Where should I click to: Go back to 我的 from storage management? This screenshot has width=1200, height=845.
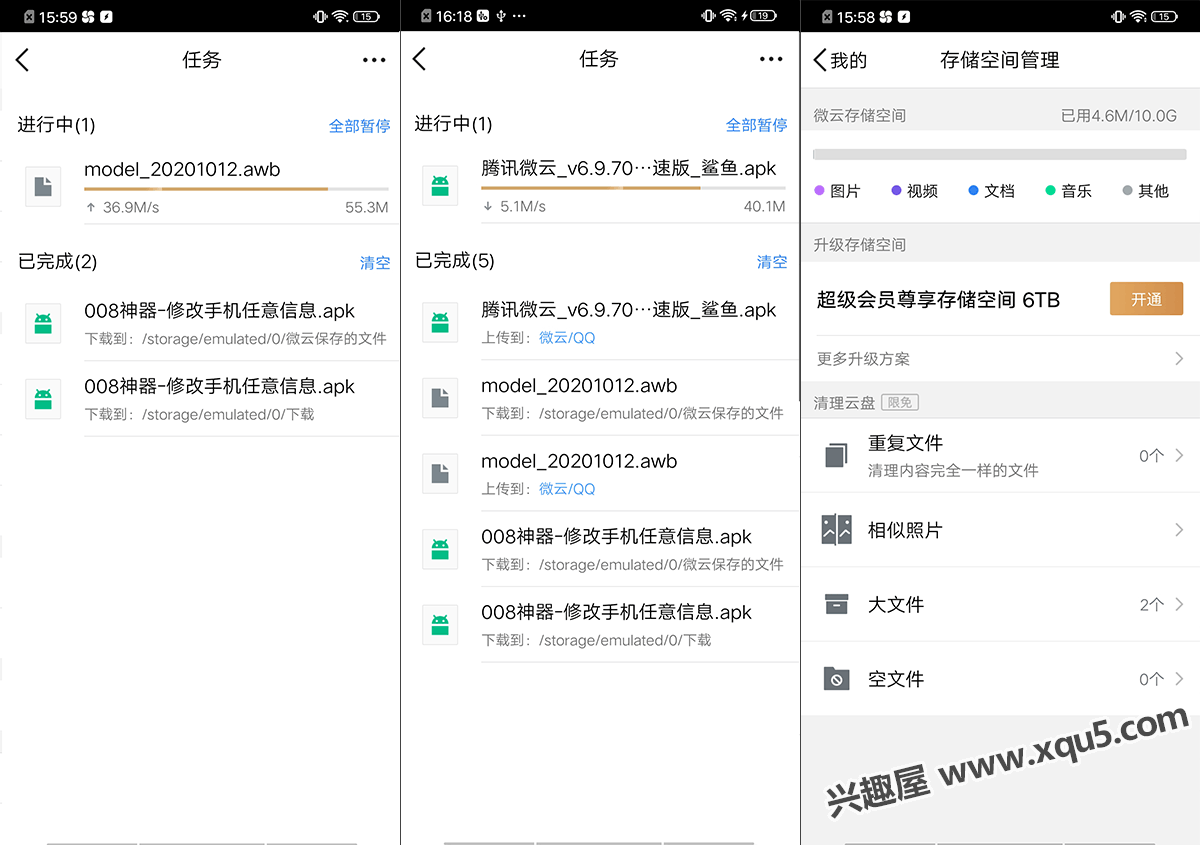[x=840, y=60]
